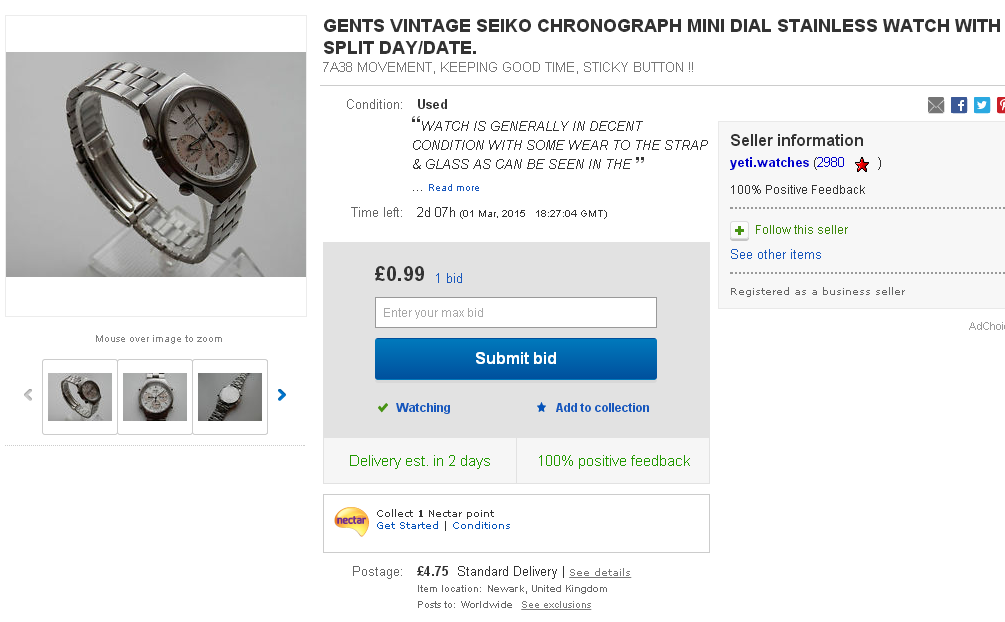Image resolution: width=1005 pixels, height=622 pixels.
Task: Add item to collection
Action: 602,408
